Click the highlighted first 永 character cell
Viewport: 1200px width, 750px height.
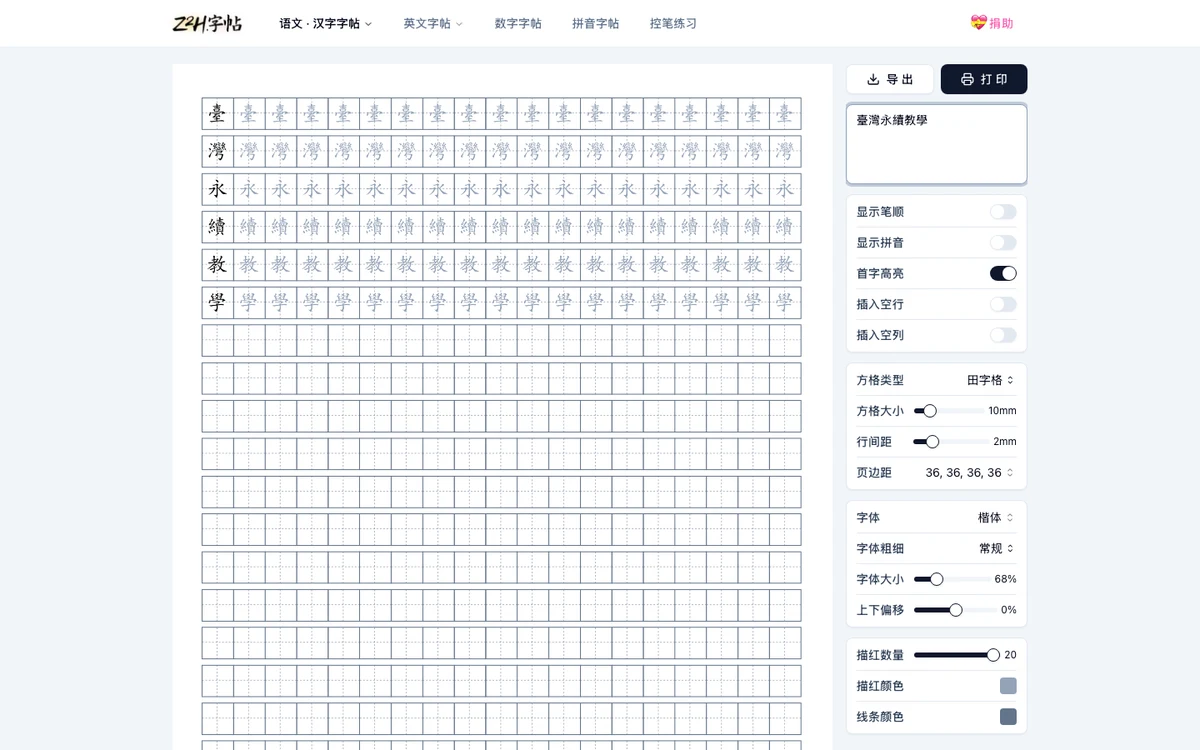pyautogui.click(x=217, y=190)
